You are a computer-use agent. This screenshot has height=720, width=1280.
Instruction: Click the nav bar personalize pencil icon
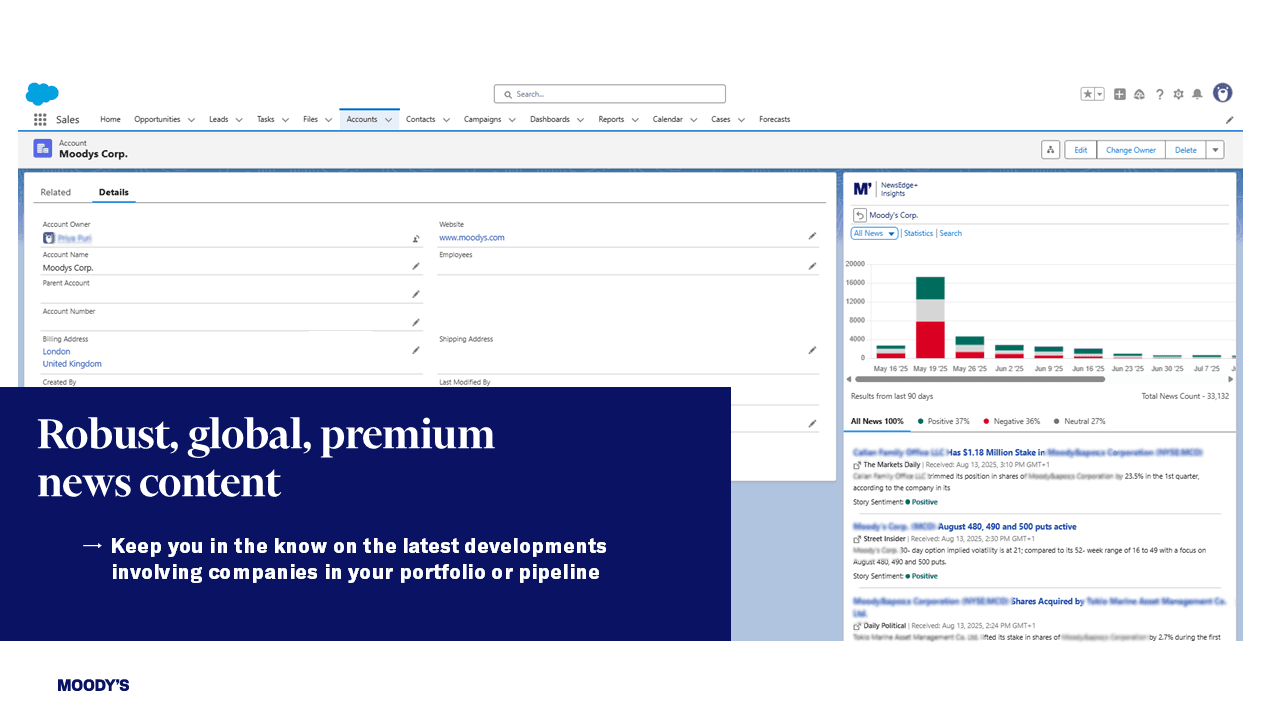[x=1230, y=120]
